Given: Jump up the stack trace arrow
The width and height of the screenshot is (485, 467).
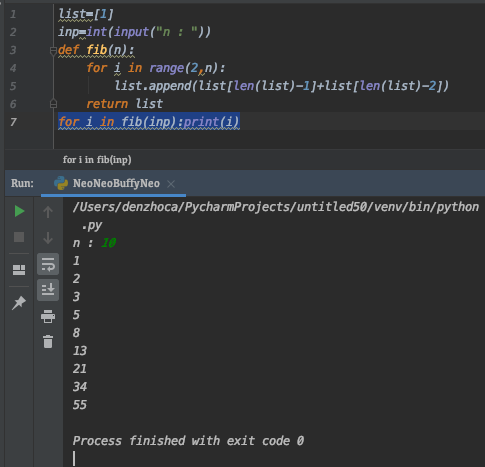Looking at the screenshot, I should click(x=48, y=212).
